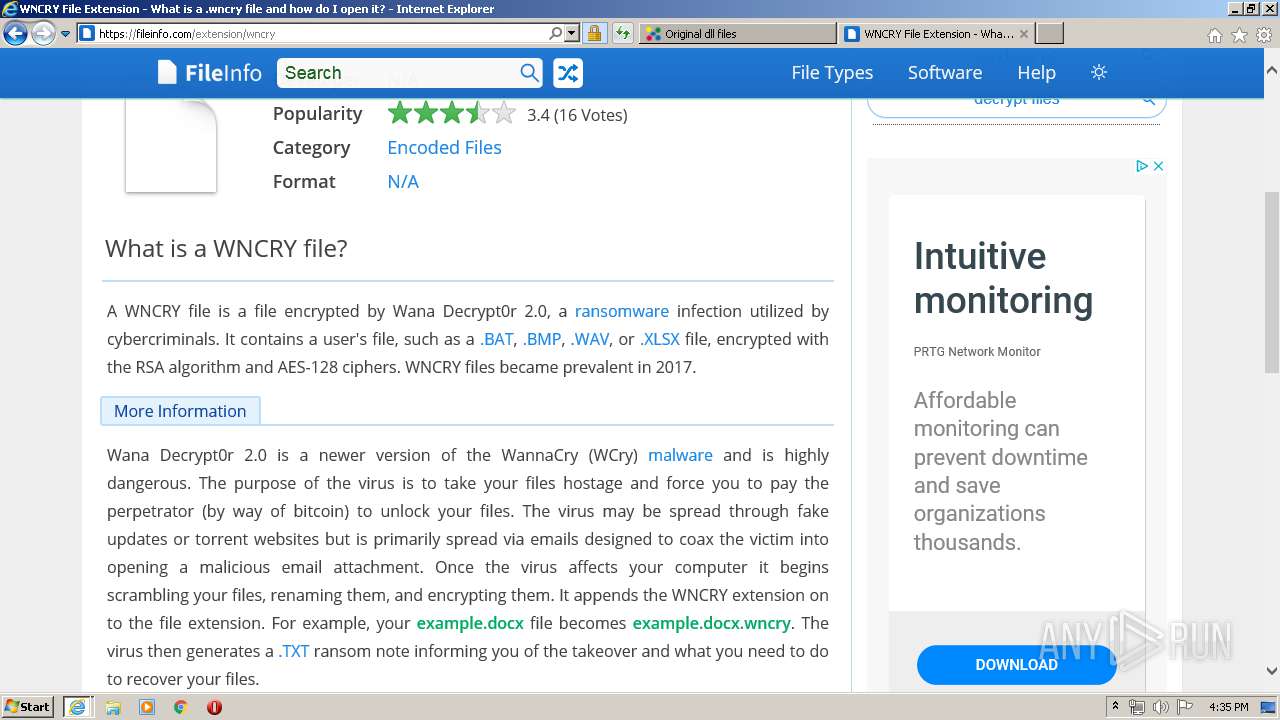Click the Internet Explorer taskbar icon
Screen dimensions: 1280x720
tap(78, 707)
